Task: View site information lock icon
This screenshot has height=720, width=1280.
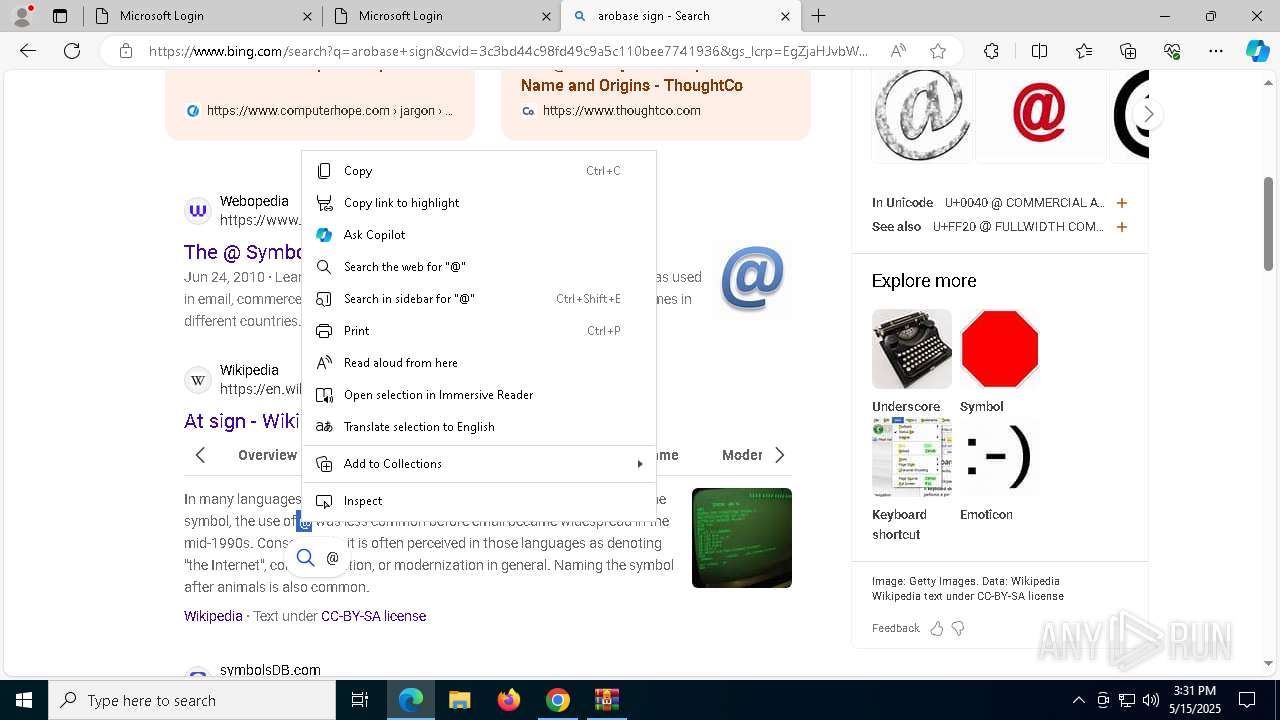Action: point(126,51)
